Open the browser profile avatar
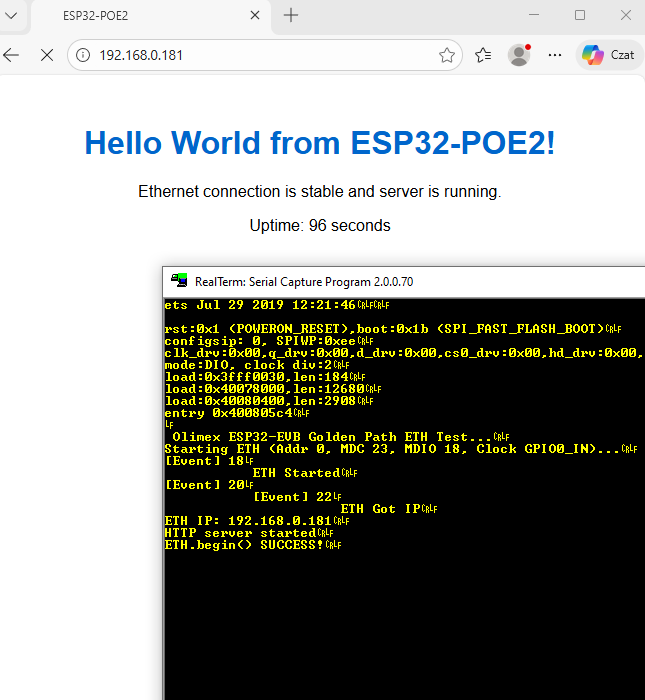This screenshot has width=645, height=700. (x=519, y=55)
